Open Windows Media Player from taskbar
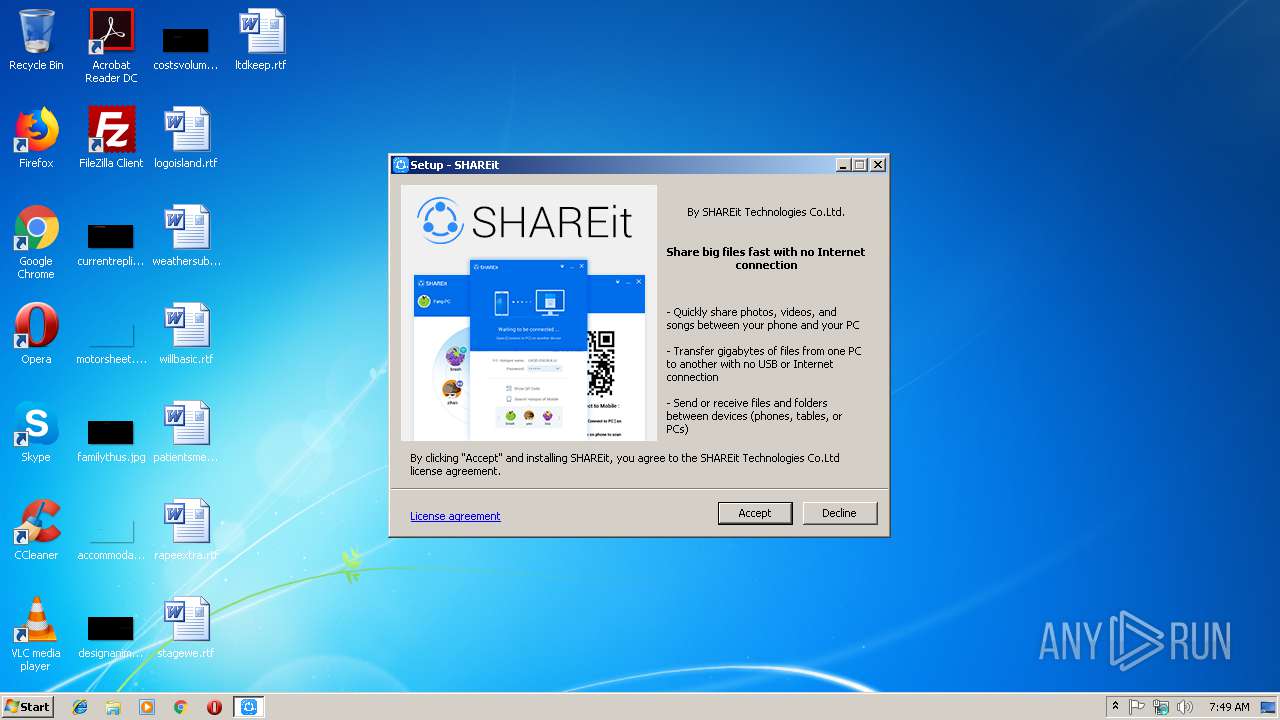The image size is (1280, 720). click(x=147, y=707)
